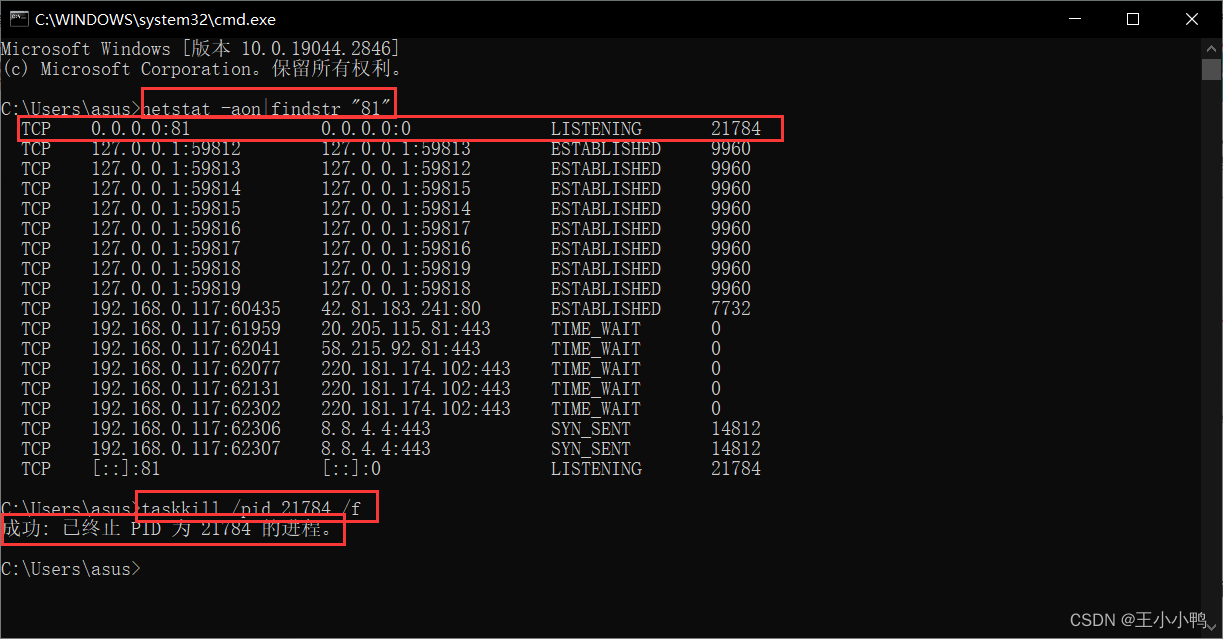Click the SYN_SENT row with 8.8.4.4:443
This screenshot has height=639, width=1223.
(400, 428)
